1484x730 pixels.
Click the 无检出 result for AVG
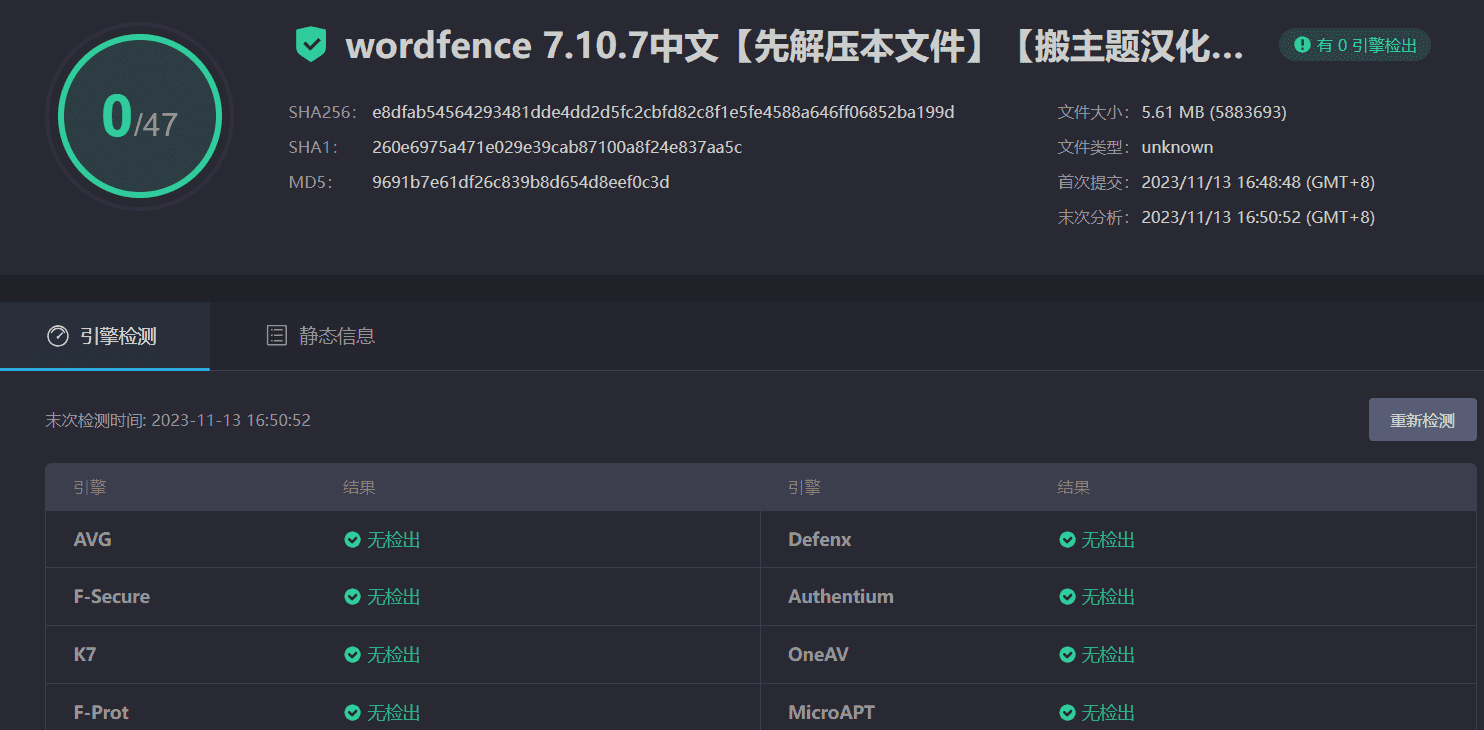pyautogui.click(x=393, y=540)
